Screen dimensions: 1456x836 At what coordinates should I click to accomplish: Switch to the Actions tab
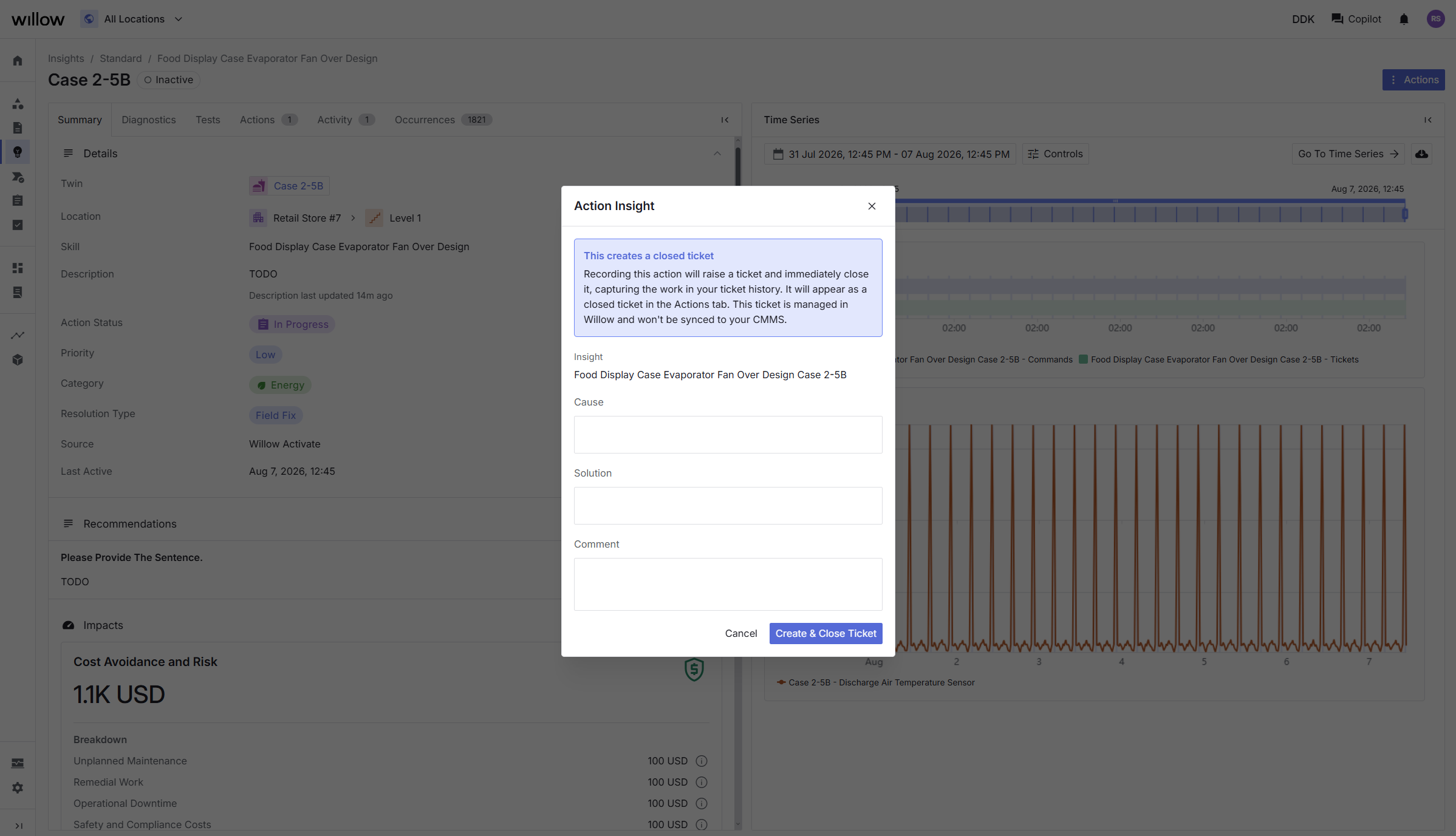tap(268, 120)
